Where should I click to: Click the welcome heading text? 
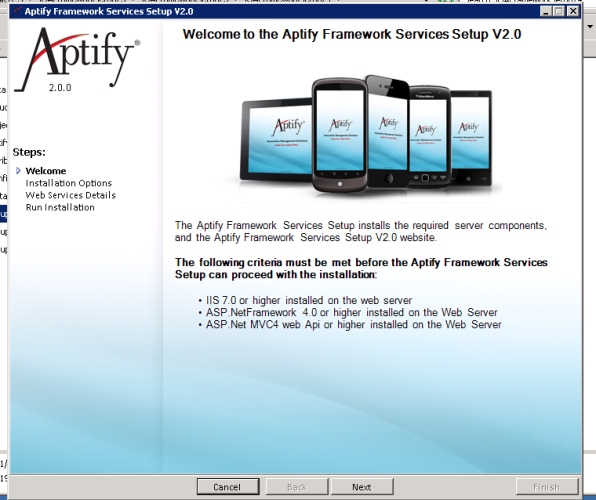tap(352, 34)
